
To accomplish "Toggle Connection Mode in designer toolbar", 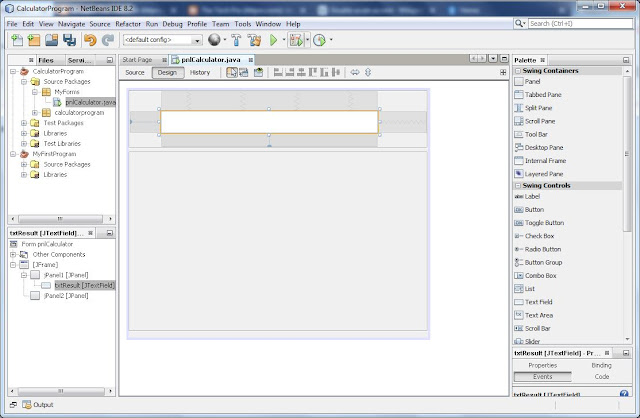I will [244, 72].
